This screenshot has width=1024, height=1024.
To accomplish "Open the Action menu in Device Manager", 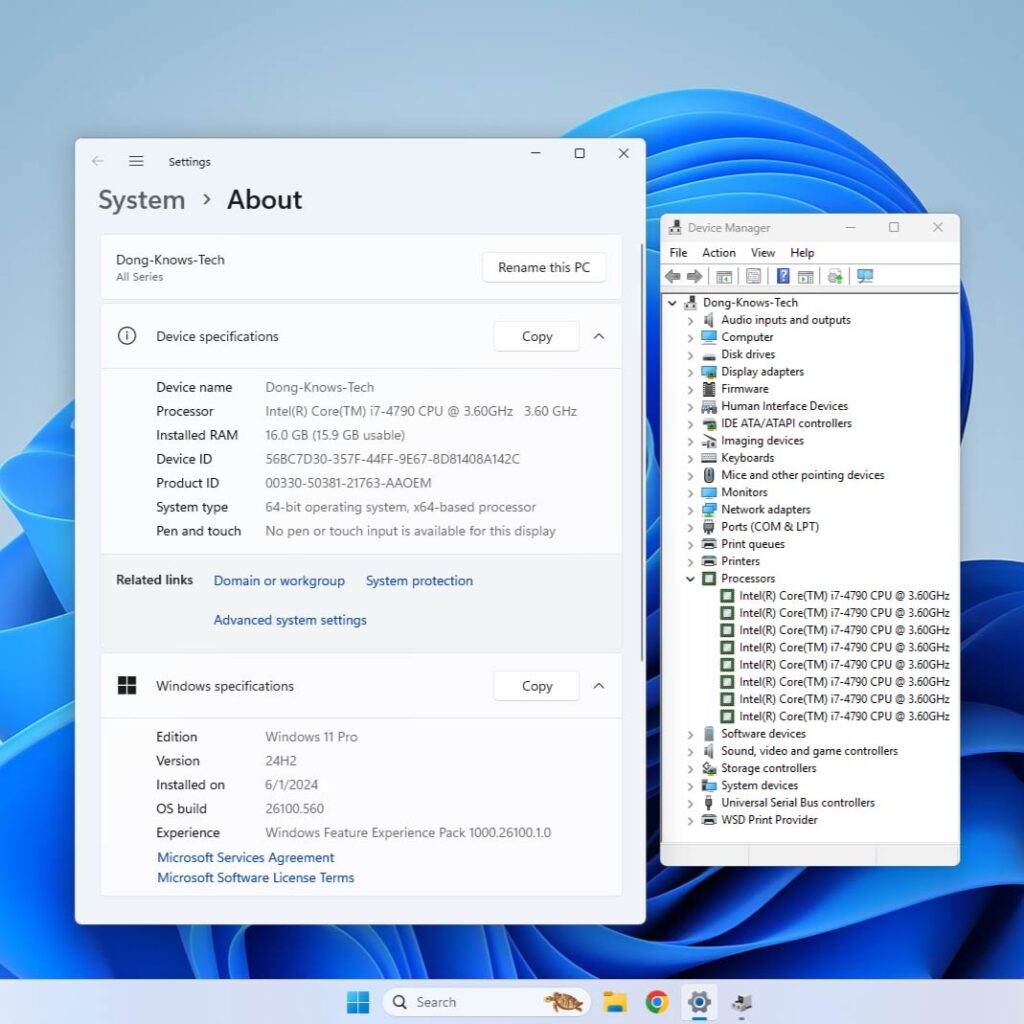I will (718, 253).
